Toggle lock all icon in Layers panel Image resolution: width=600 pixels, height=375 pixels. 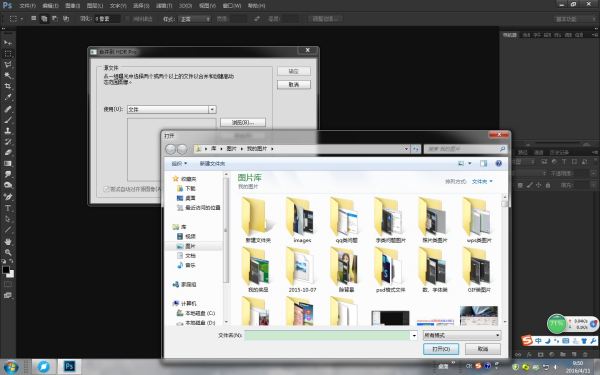pos(548,185)
